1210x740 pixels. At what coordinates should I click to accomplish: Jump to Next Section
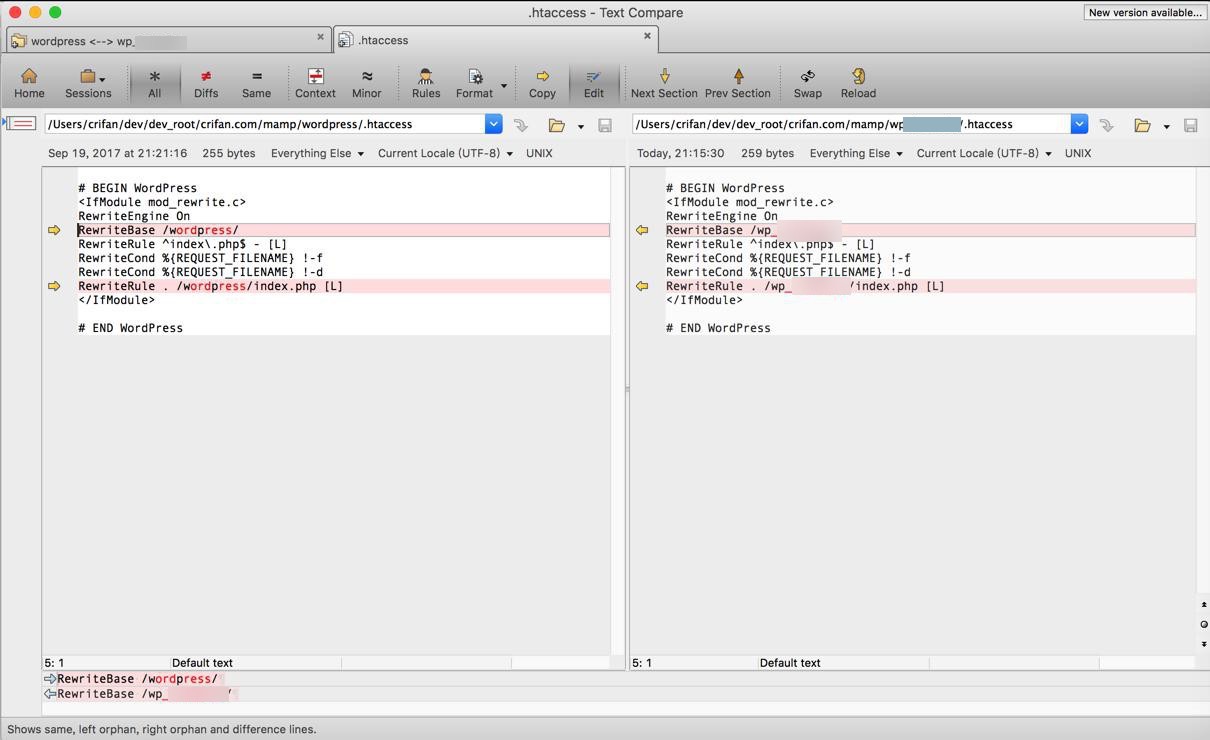[664, 83]
